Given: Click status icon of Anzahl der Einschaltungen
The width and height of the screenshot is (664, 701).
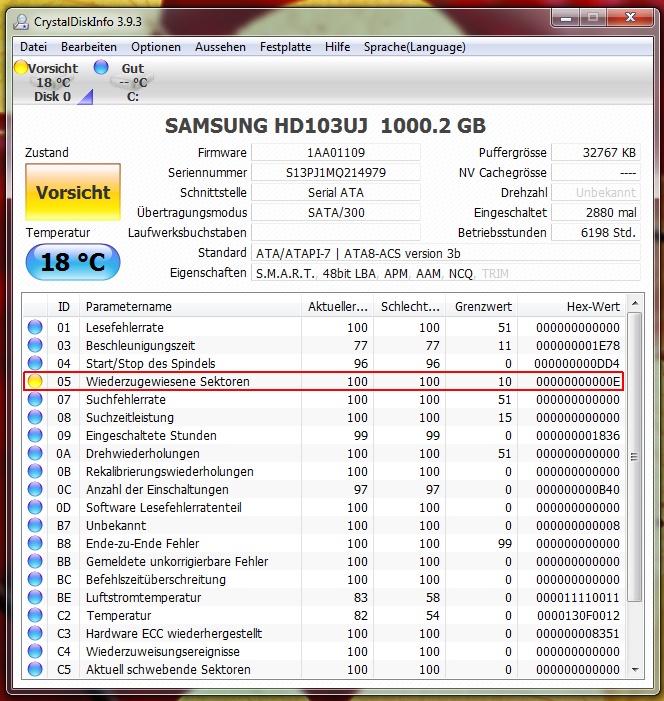Looking at the screenshot, I should click(x=35, y=489).
